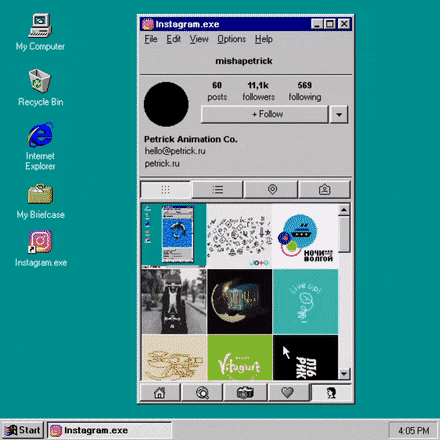
Task: Click the + Follow button
Action: click(x=265, y=114)
